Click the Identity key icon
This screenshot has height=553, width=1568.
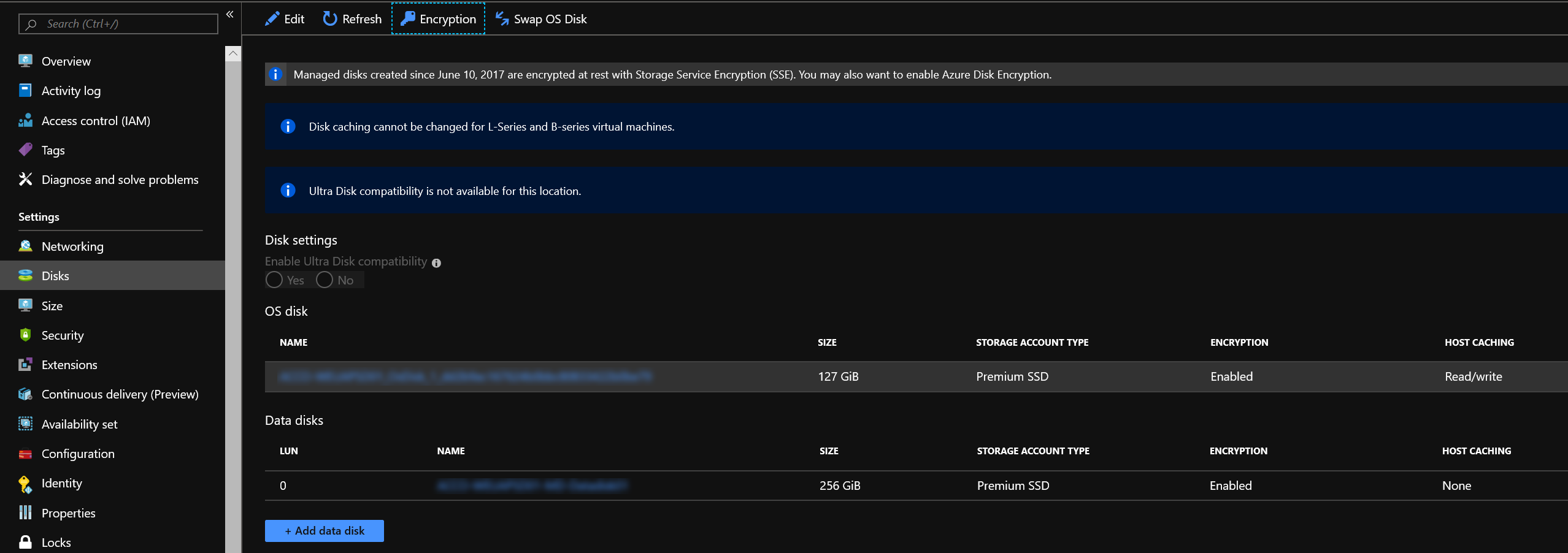(x=25, y=484)
